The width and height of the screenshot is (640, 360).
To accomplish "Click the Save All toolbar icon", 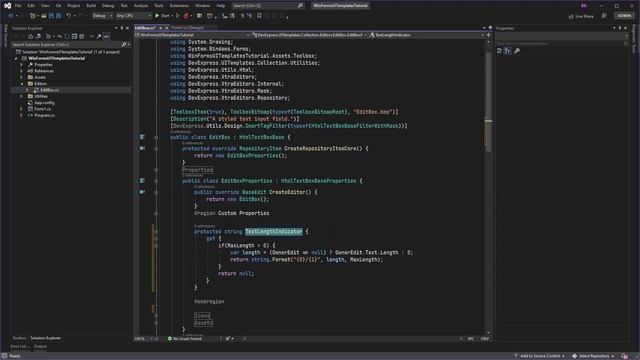I will pos(58,16).
